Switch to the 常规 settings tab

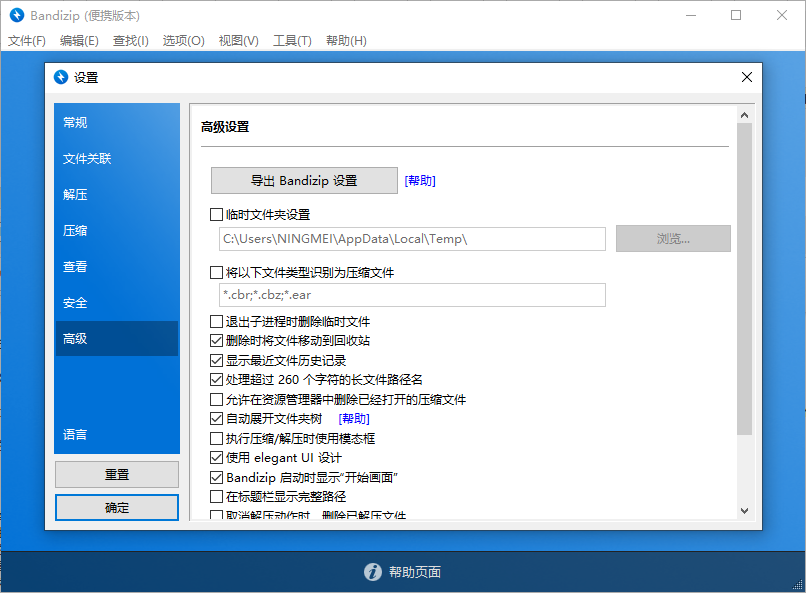tap(117, 122)
